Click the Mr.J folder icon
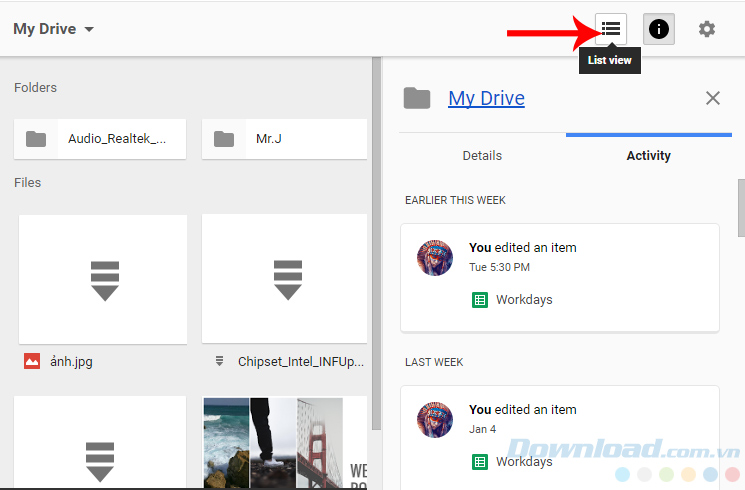The height and width of the screenshot is (490, 745). [224, 139]
